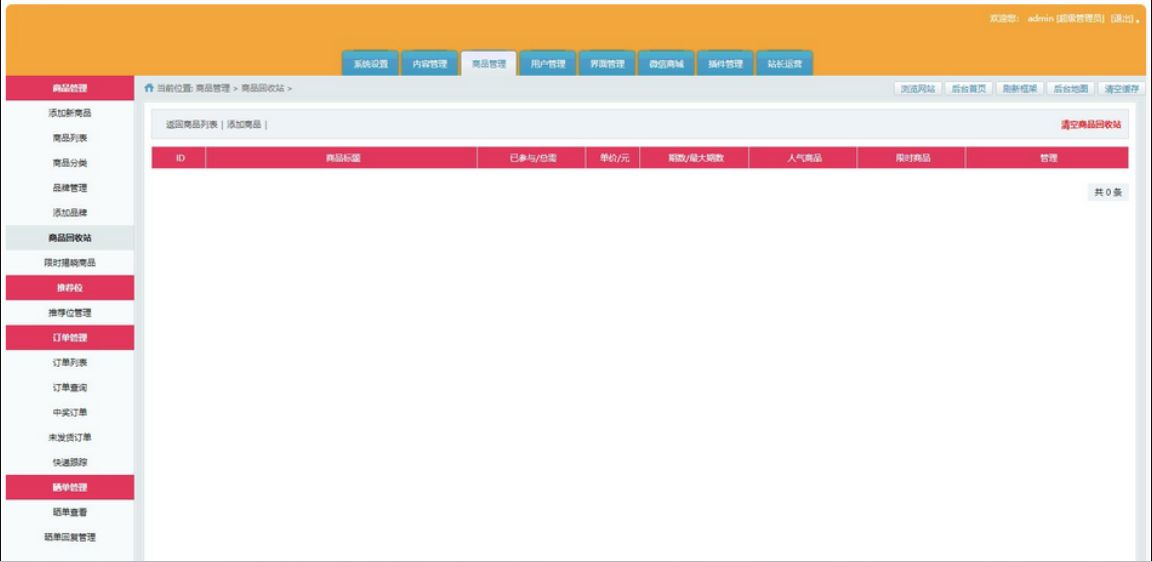
Task: Open the 内容管理 tab
Action: 430,64
